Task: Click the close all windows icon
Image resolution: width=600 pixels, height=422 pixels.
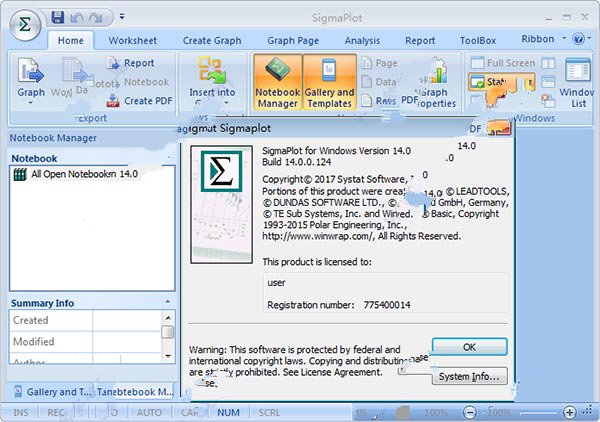Action: click(x=548, y=101)
